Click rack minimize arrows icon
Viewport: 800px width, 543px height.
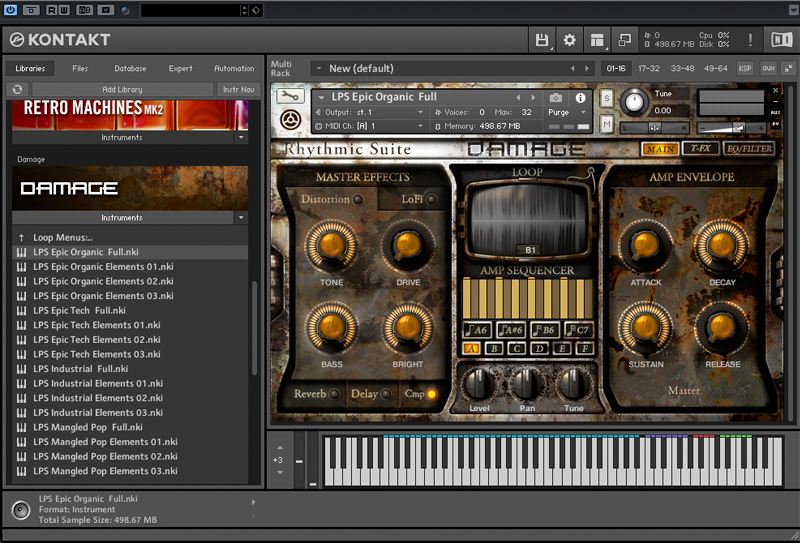[x=789, y=68]
